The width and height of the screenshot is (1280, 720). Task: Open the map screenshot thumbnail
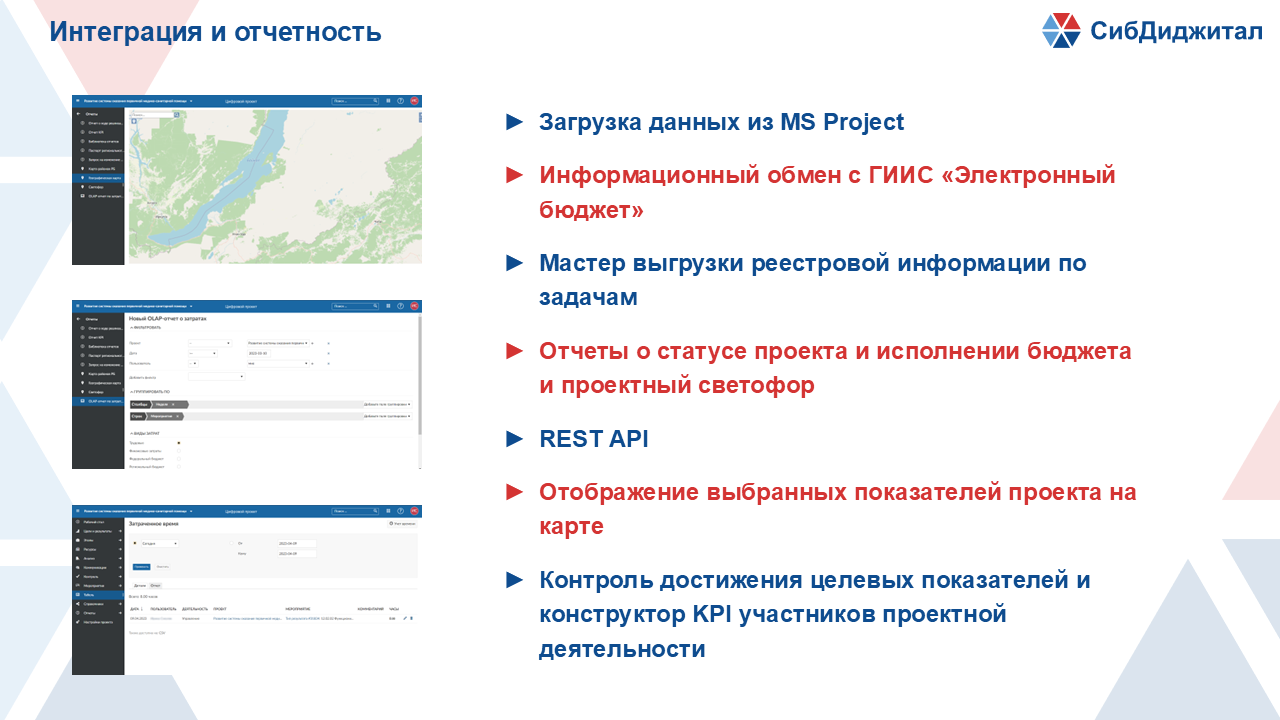pyautogui.click(x=247, y=180)
